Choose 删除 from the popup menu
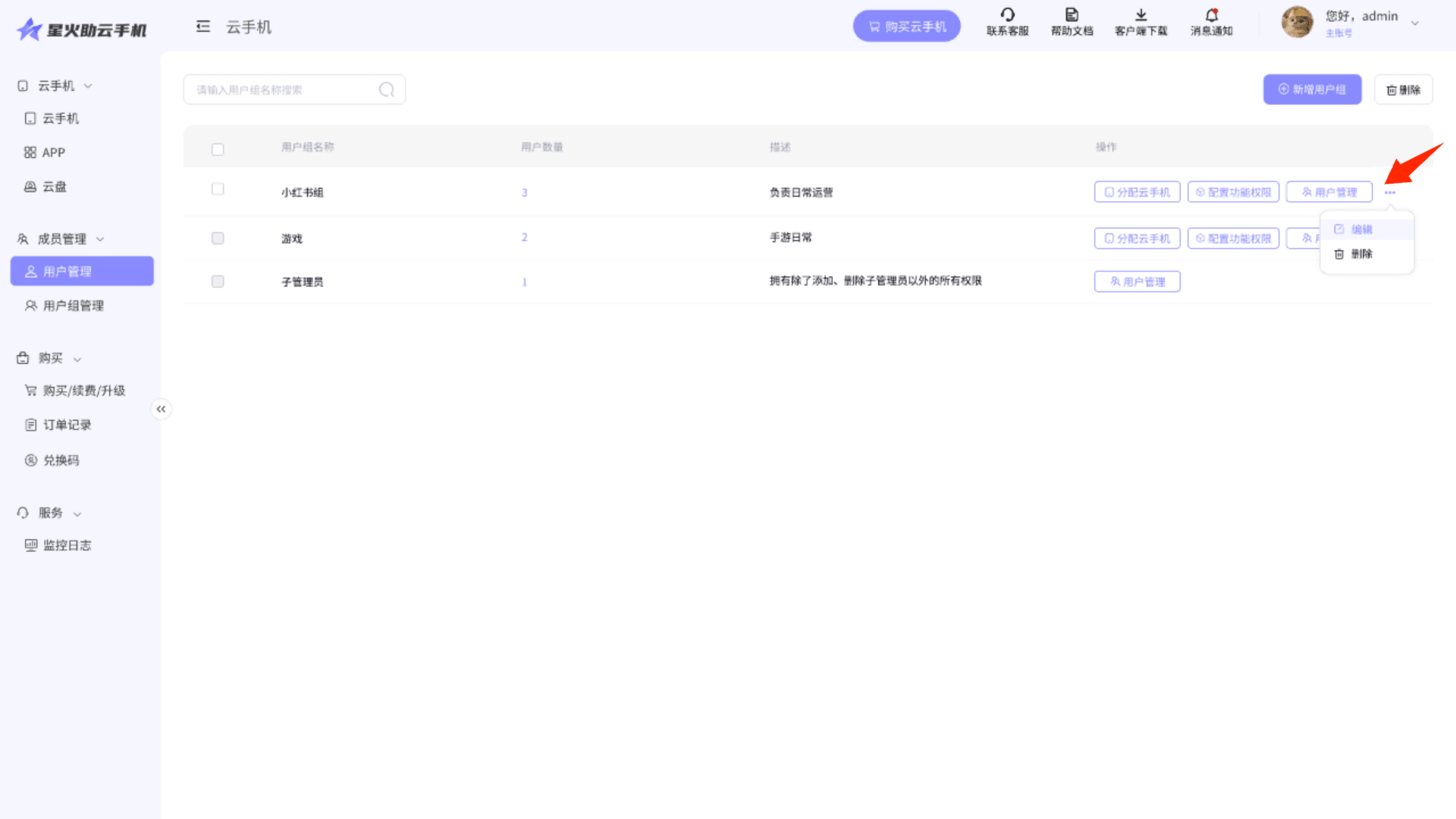Screen dimensions: 1456x819 point(1361,254)
